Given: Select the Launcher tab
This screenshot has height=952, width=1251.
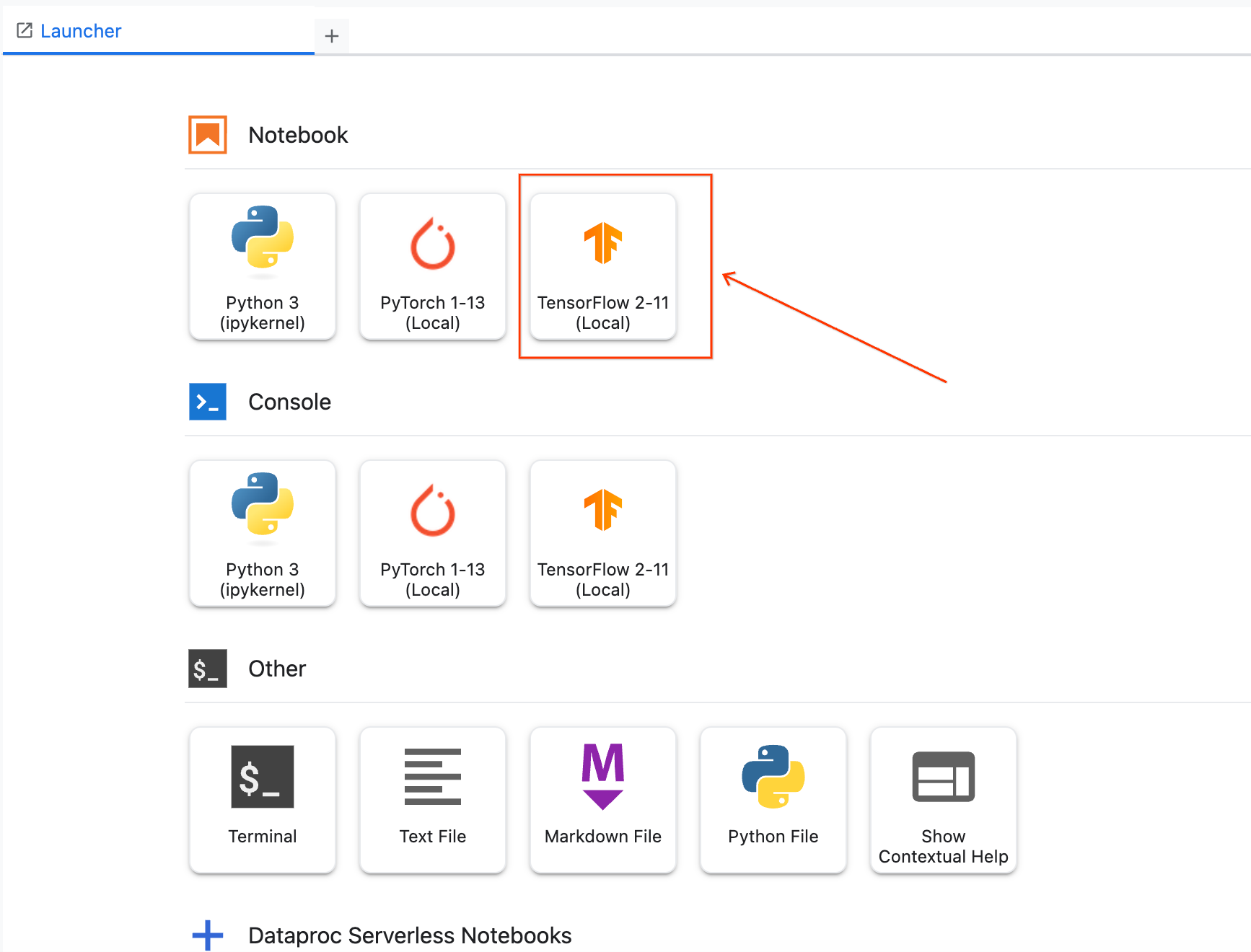Looking at the screenshot, I should (159, 31).
